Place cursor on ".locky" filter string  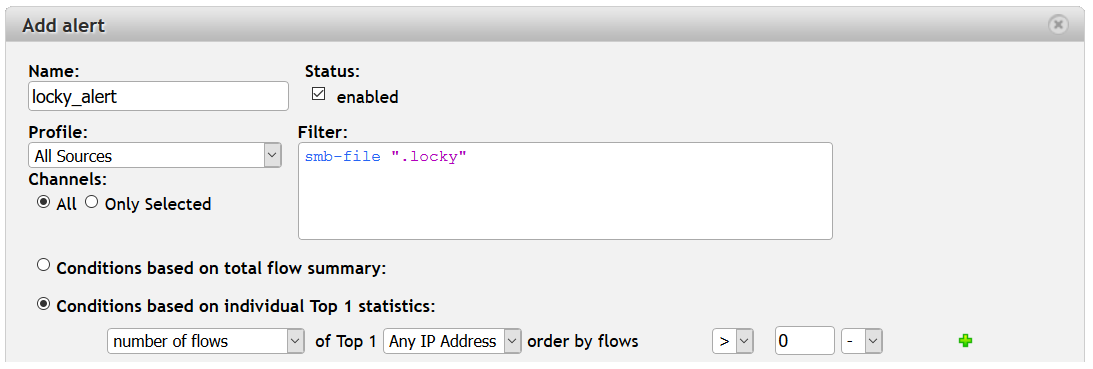pos(428,157)
